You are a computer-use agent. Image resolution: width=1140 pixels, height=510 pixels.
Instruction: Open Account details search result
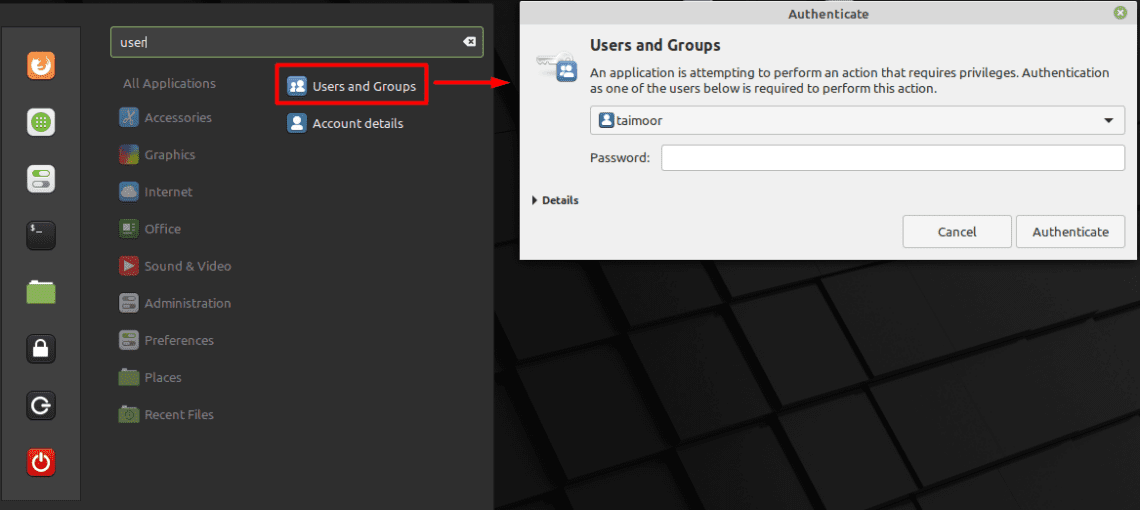pyautogui.click(x=346, y=124)
